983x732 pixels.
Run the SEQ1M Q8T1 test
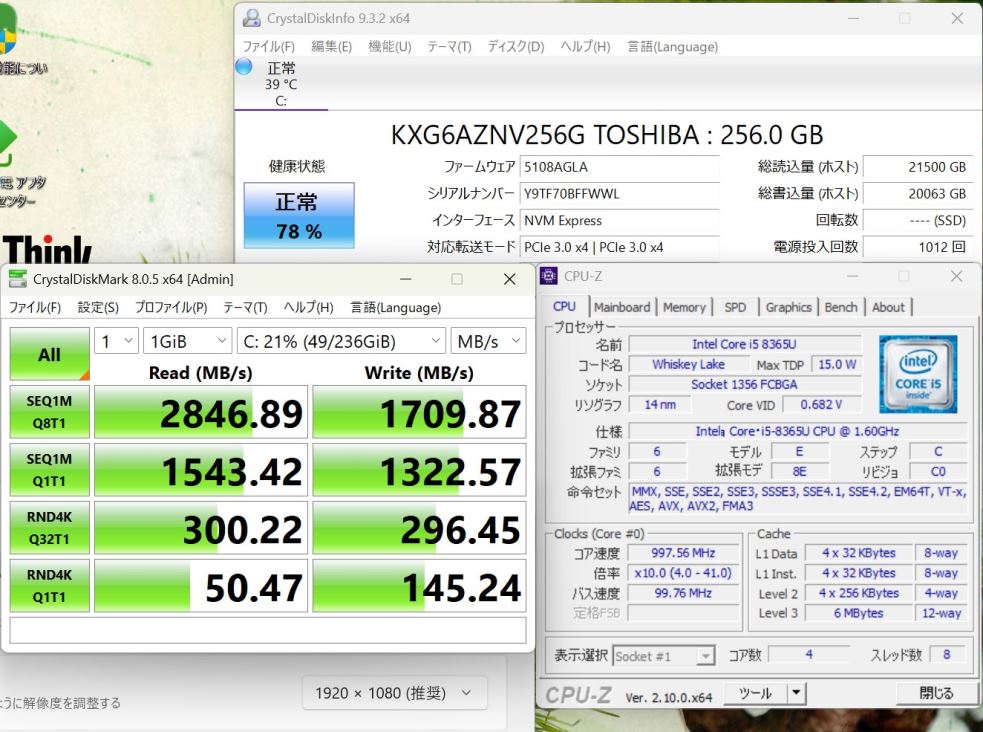(50, 412)
